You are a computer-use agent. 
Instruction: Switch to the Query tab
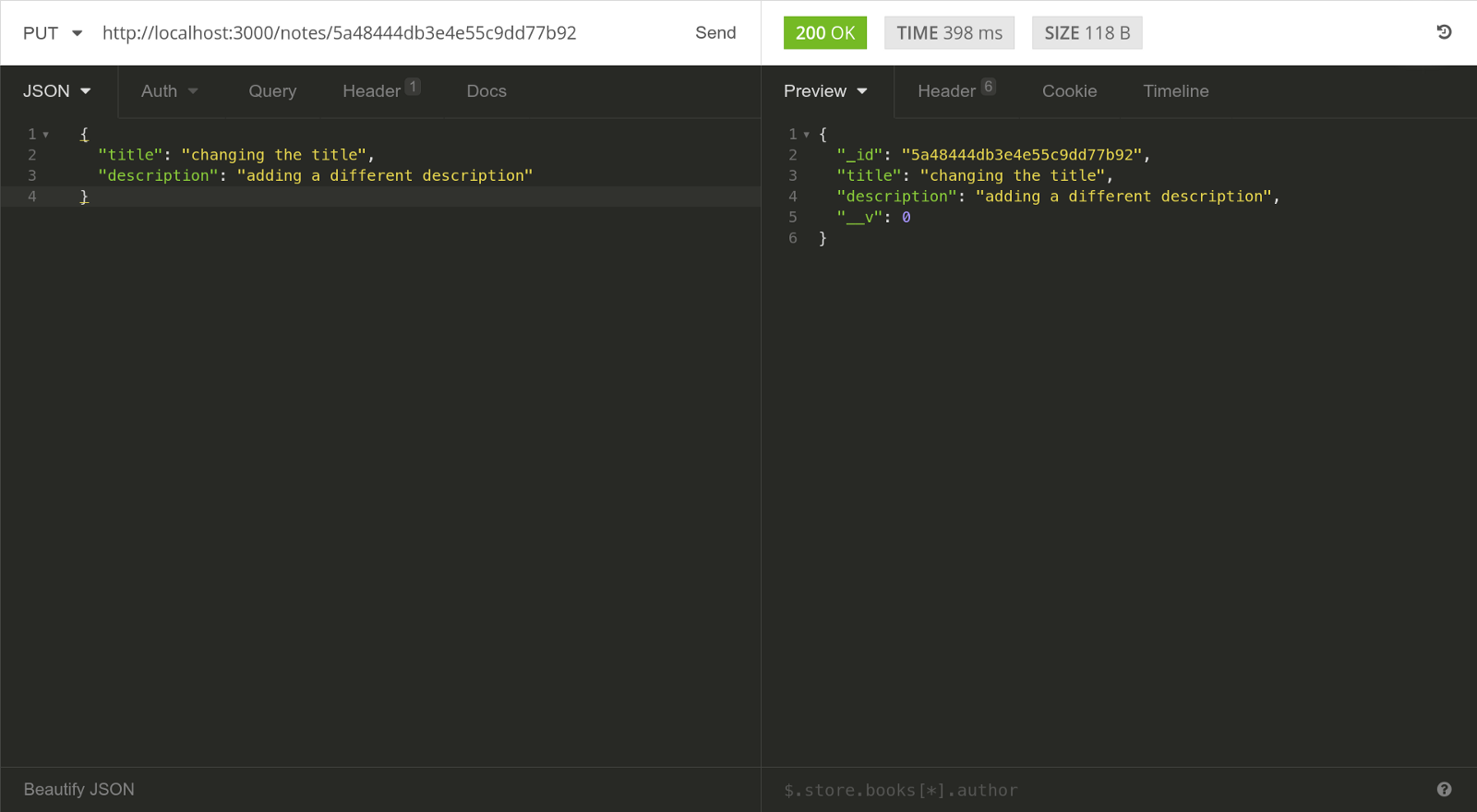(272, 91)
